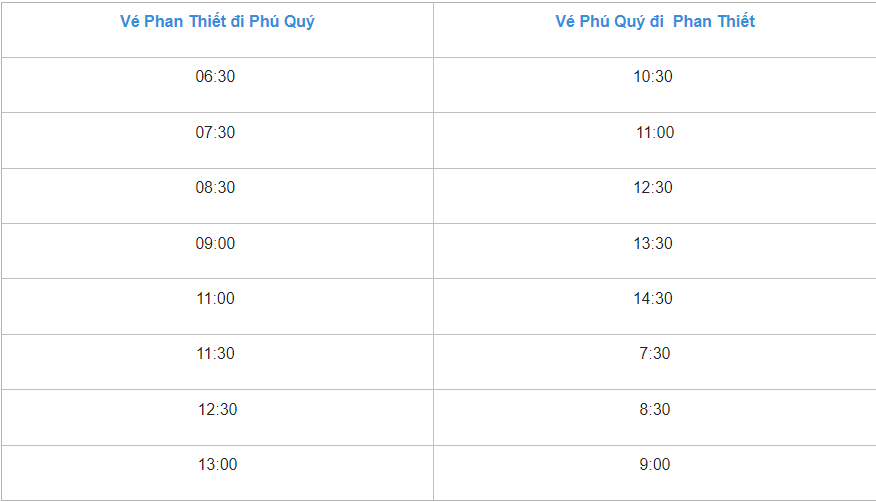Select the 12:30 departure from Phan Thiết

(217, 409)
